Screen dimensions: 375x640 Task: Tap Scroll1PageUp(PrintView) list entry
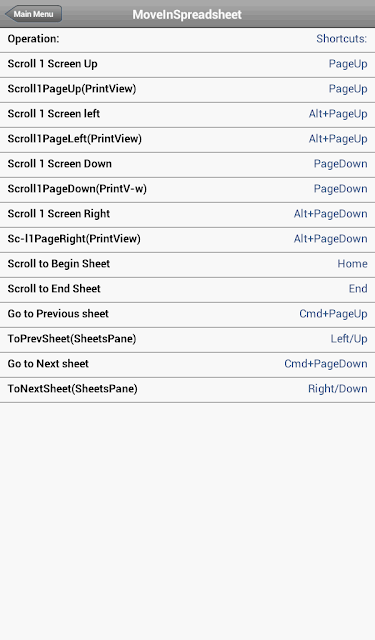[187, 90]
